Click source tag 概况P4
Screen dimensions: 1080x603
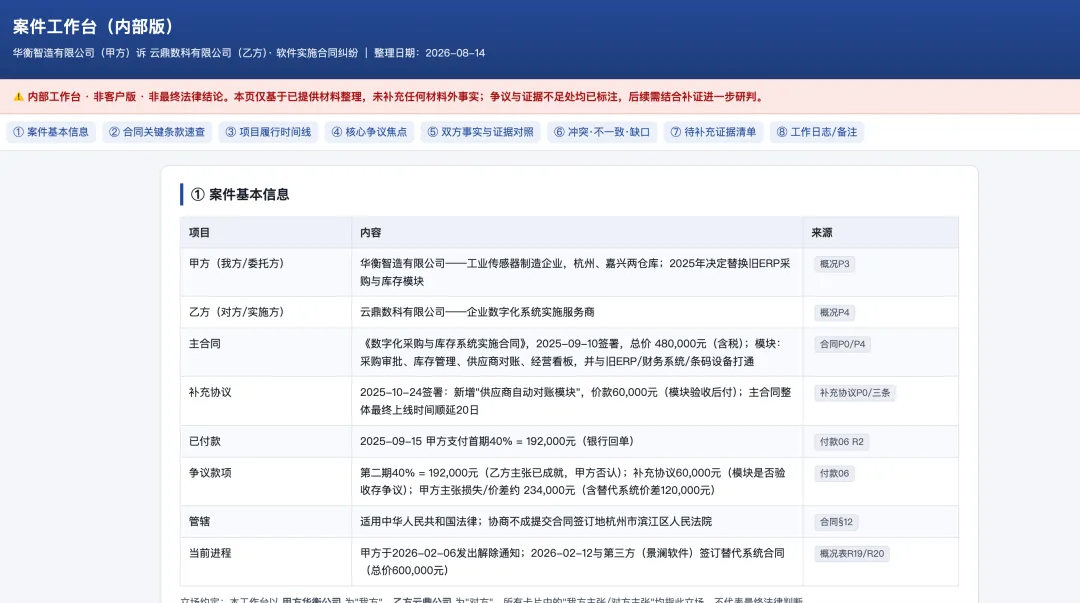834,313
